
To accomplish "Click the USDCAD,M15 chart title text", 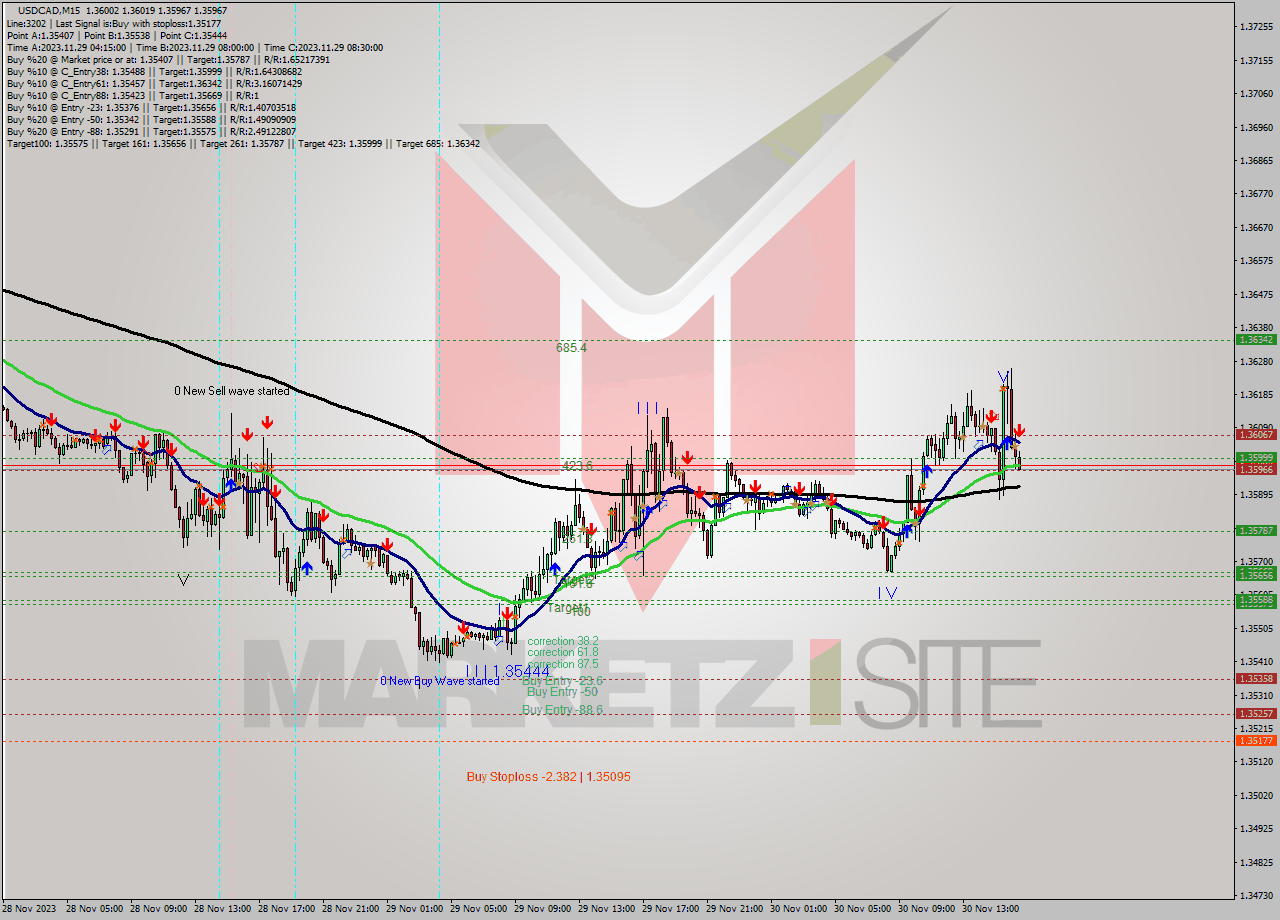I will click(51, 10).
